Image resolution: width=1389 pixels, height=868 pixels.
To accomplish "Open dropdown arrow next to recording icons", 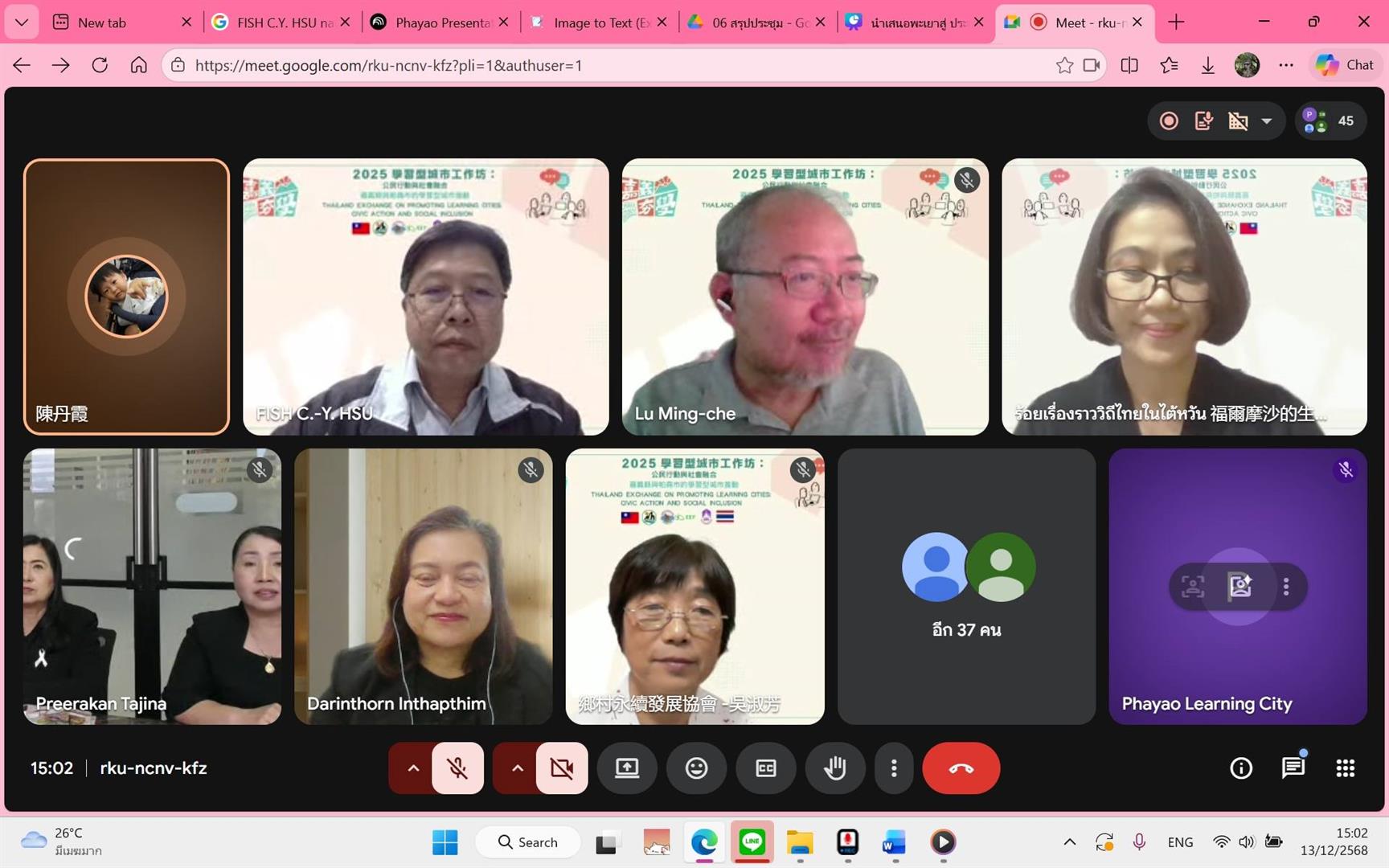I will point(1267,121).
